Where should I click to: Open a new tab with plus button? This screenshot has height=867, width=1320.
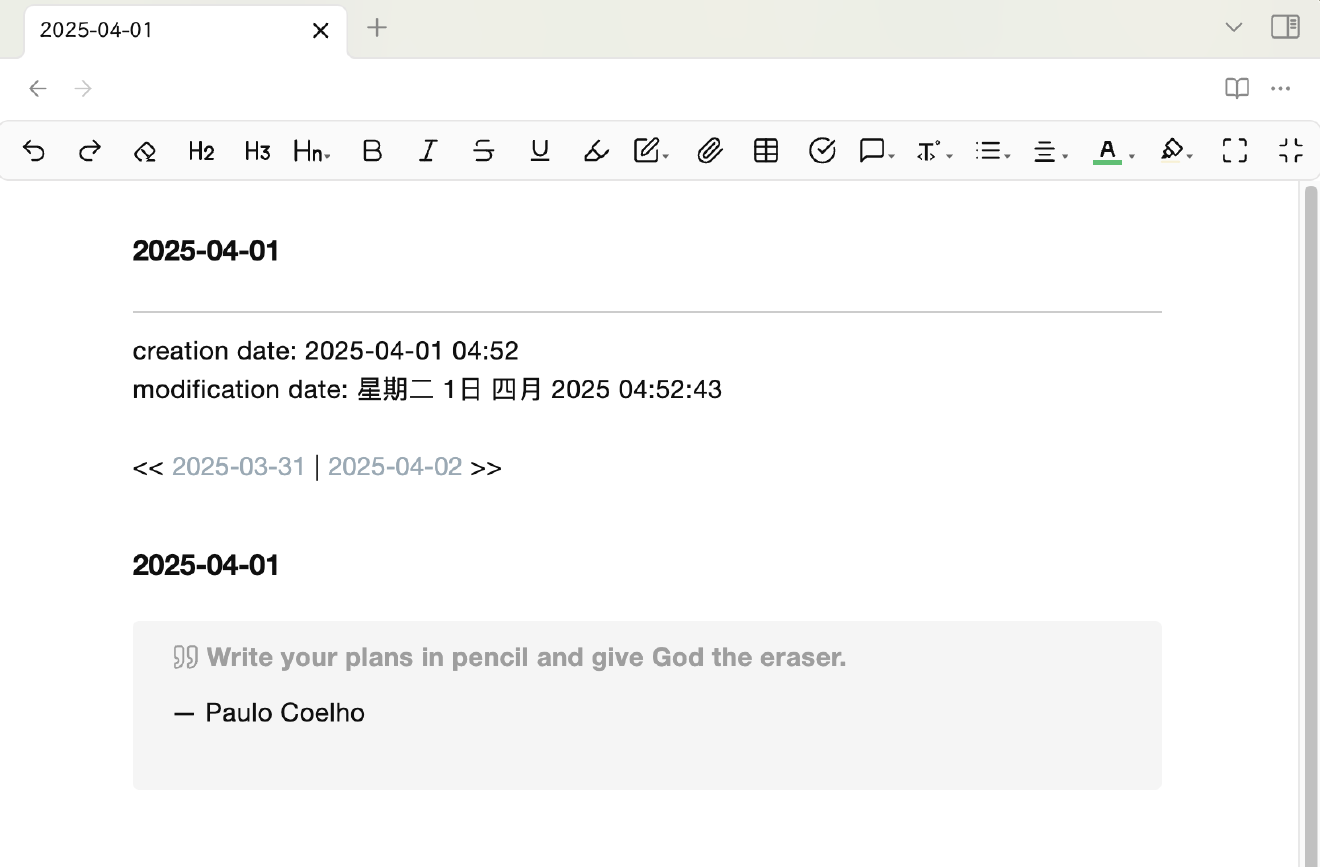click(376, 28)
